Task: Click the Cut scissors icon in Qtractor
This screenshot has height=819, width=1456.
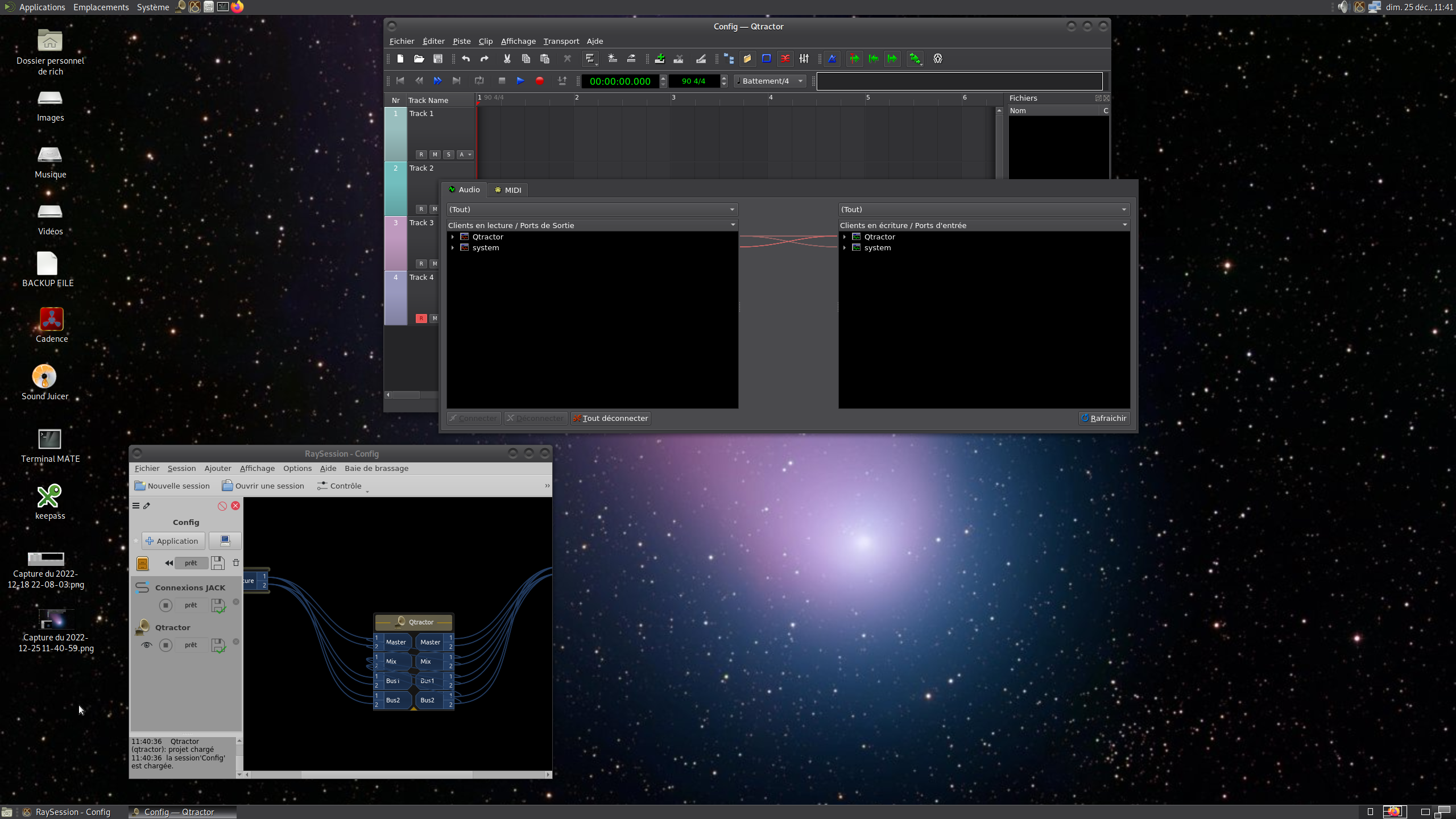Action: [x=507, y=59]
